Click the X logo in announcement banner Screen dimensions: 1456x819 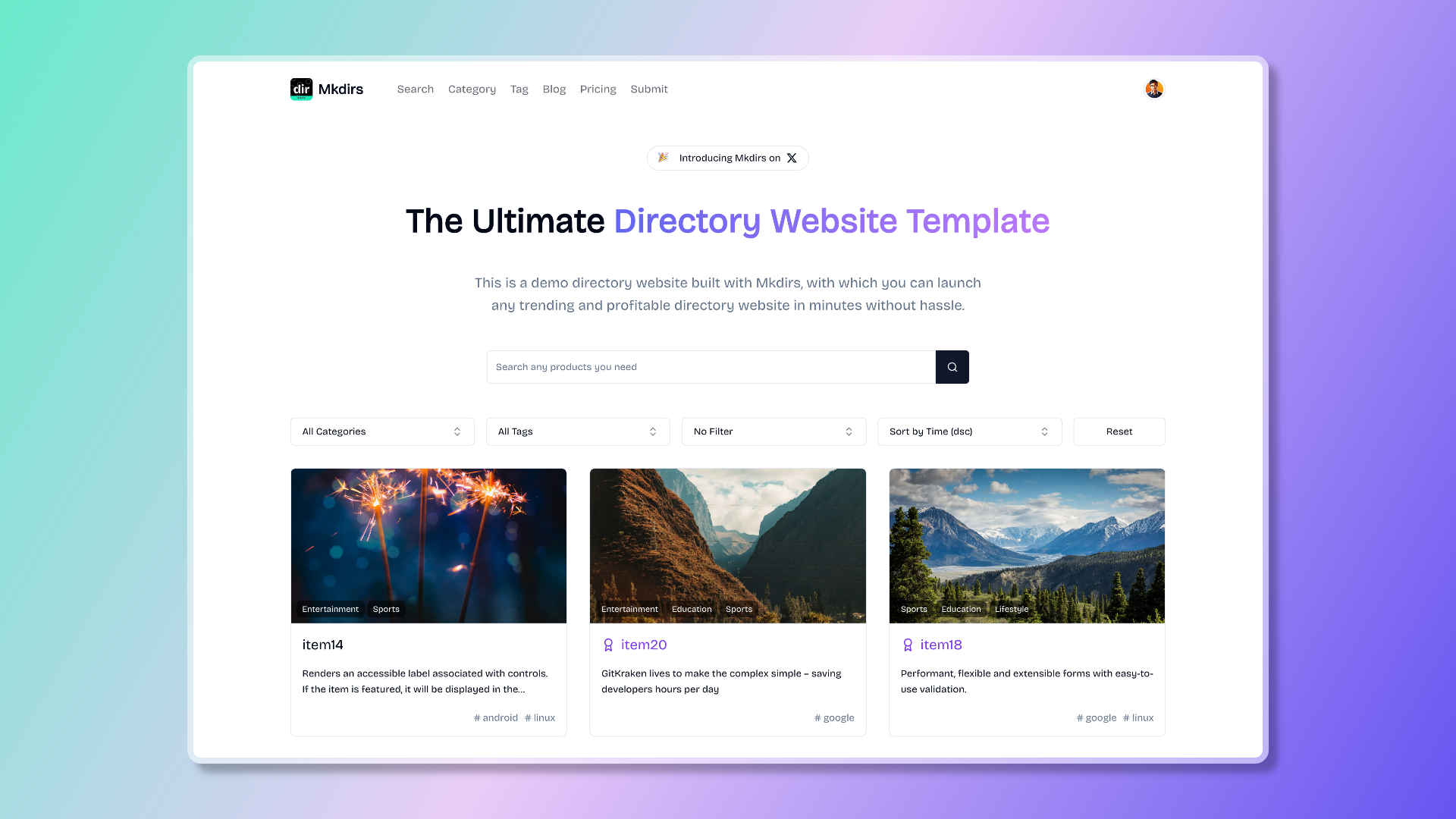792,158
